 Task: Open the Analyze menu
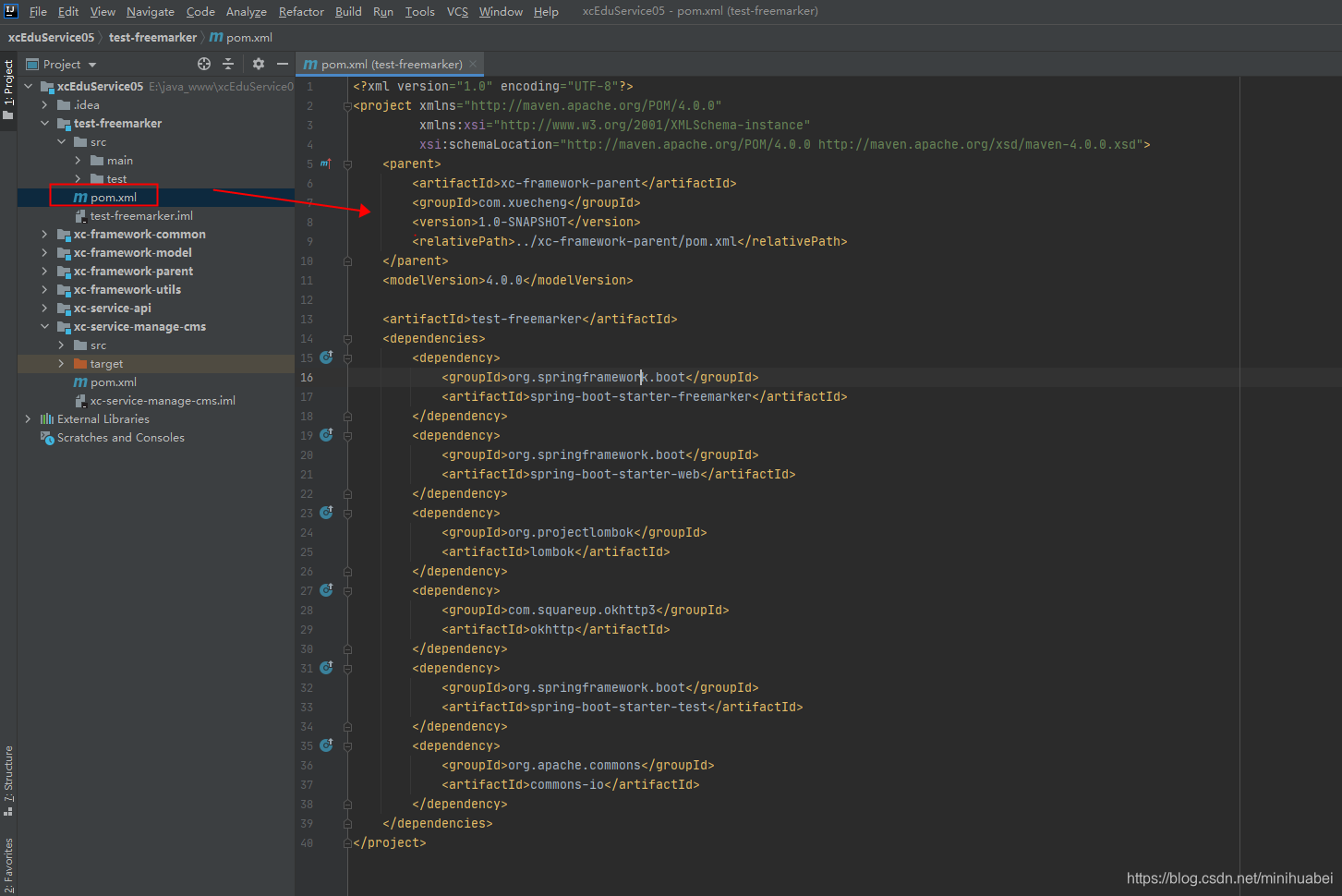pos(247,11)
